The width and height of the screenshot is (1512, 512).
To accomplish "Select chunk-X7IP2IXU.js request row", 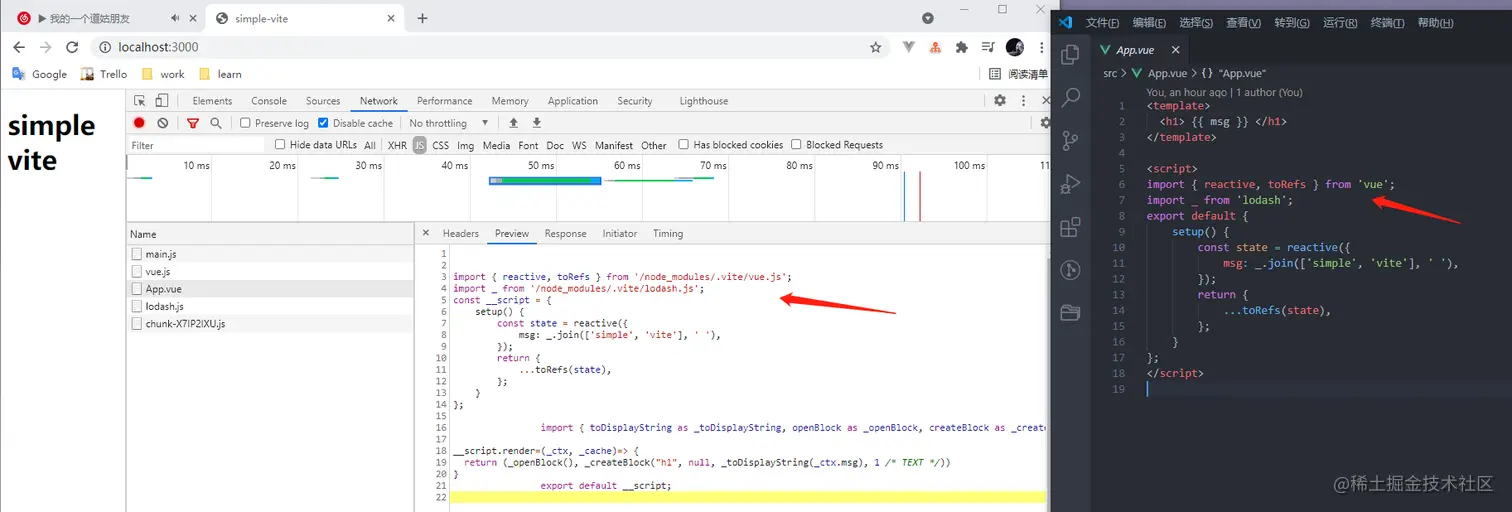I will coord(270,324).
